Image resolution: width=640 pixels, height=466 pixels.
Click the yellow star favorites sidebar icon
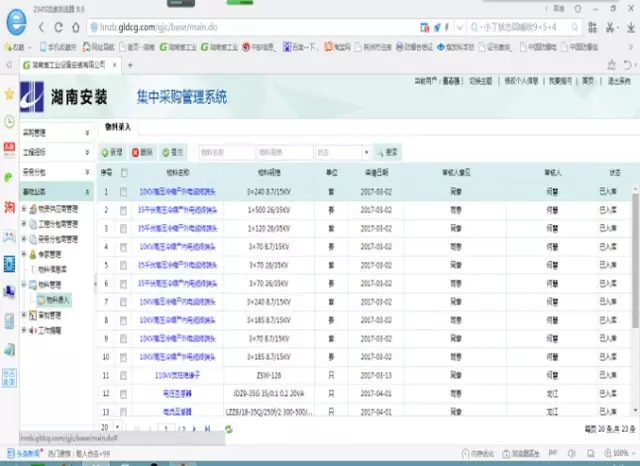pos(9,94)
